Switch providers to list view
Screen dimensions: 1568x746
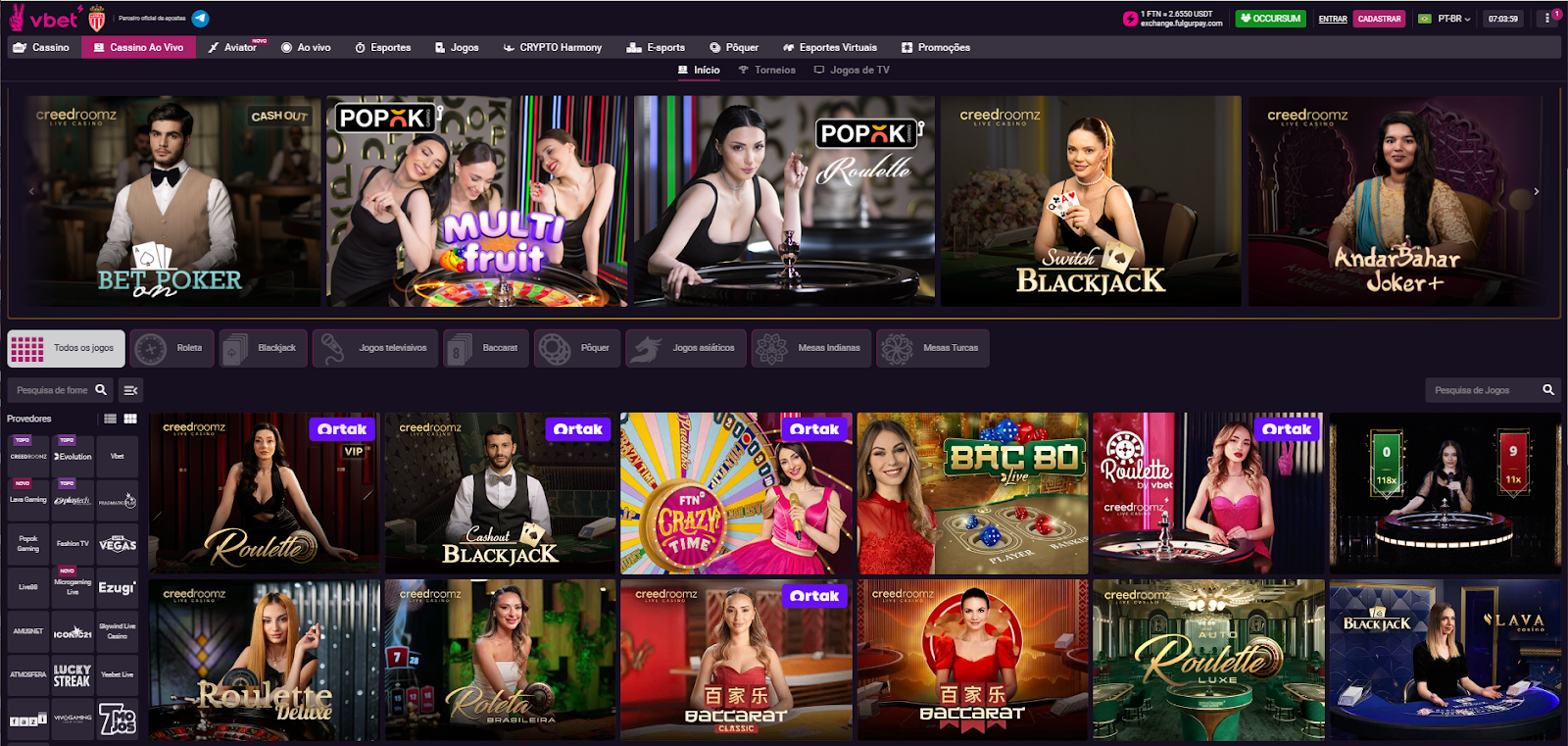coord(111,419)
